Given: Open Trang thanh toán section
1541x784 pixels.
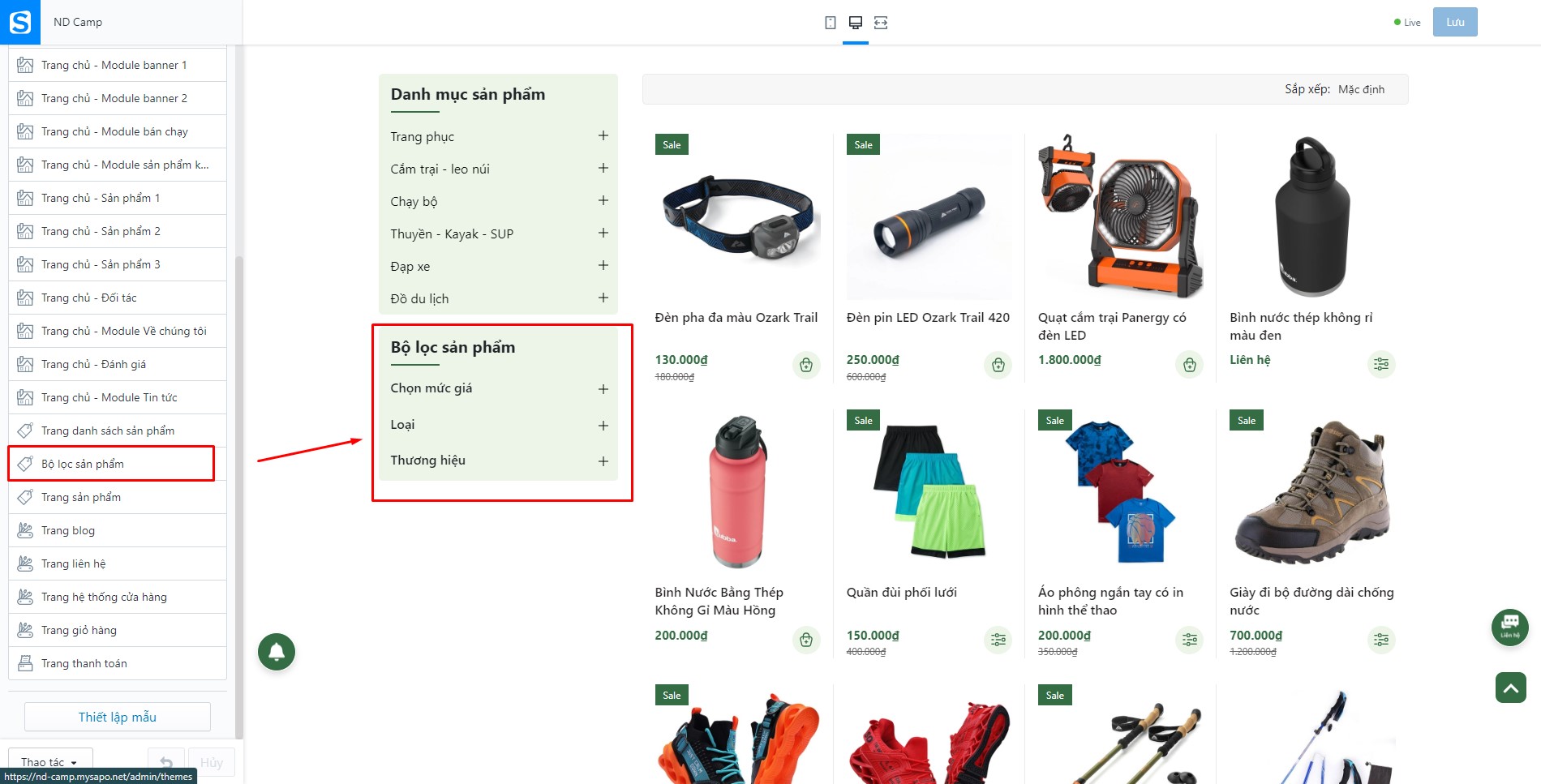Looking at the screenshot, I should (118, 663).
